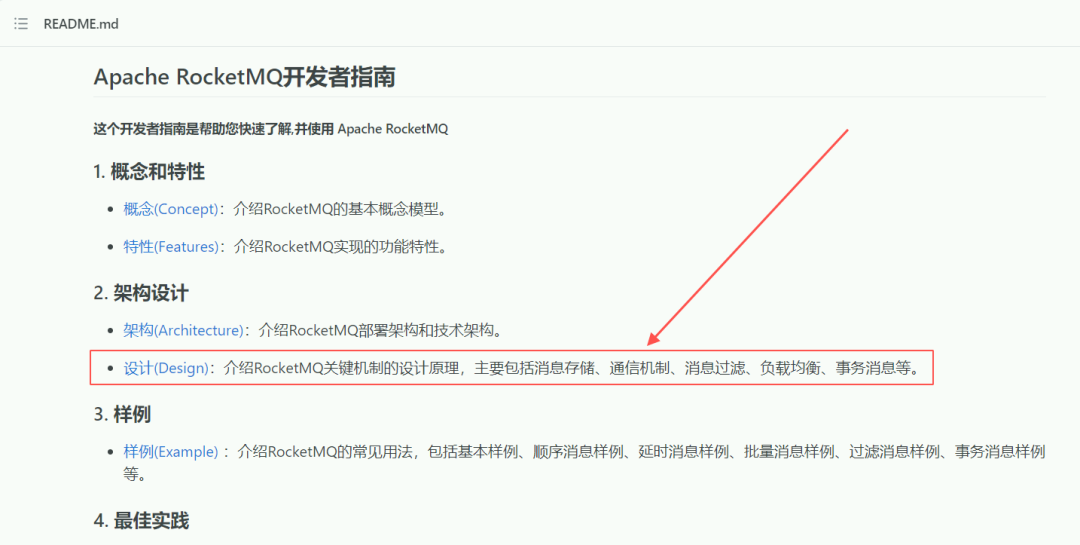
Task: Click the text 介绍RocketMQ的常见用法
Action: tap(324, 452)
